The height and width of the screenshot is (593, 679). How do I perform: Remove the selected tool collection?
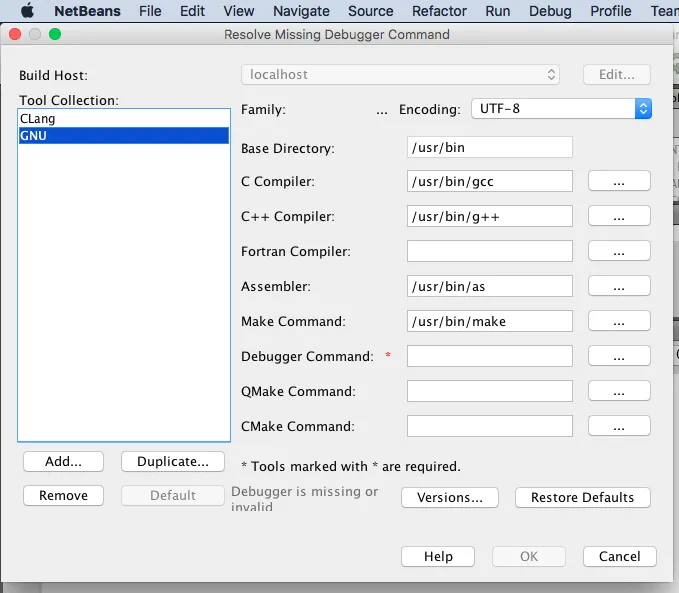tap(63, 495)
